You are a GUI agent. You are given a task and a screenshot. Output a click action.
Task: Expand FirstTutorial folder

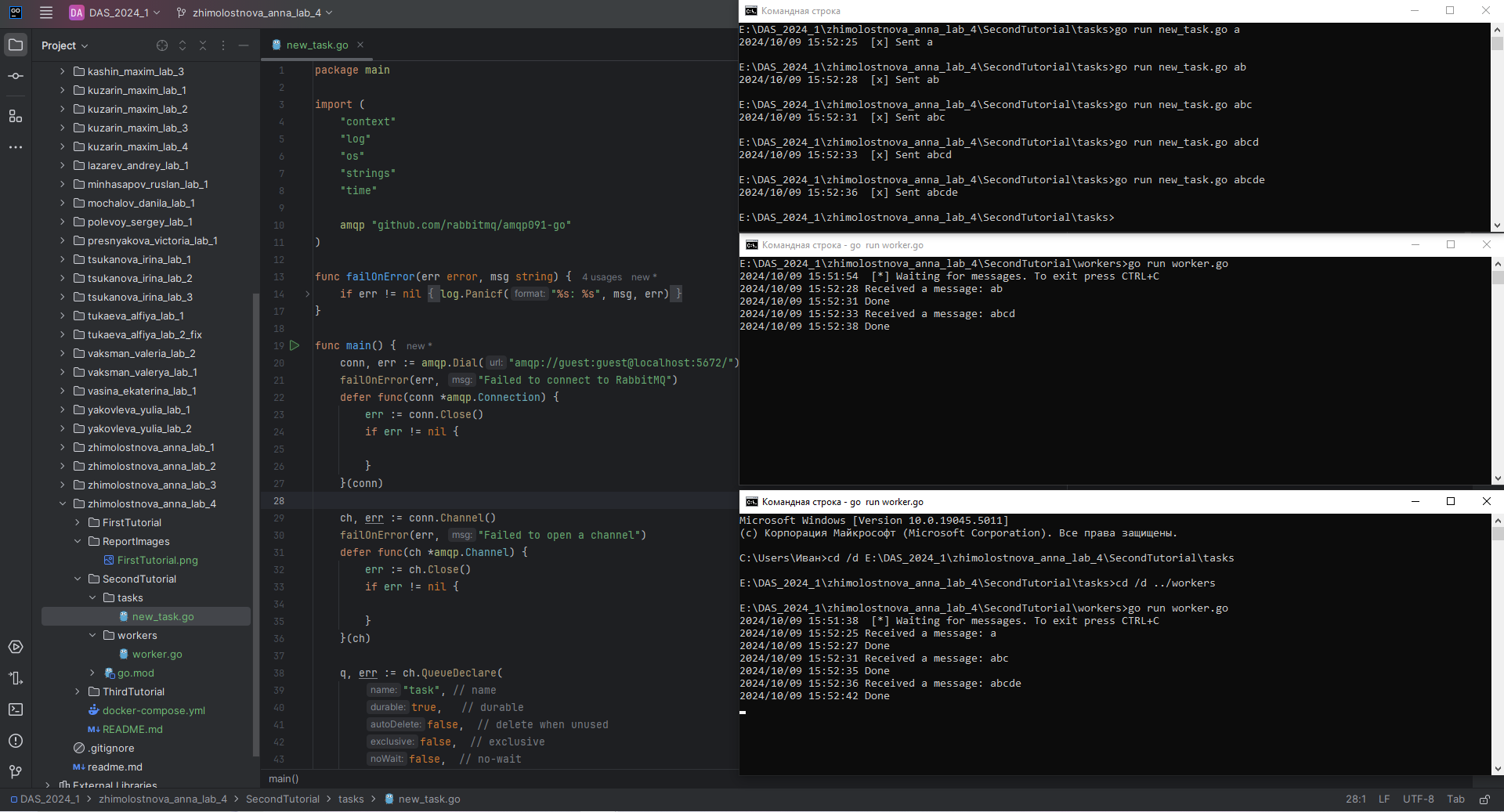click(x=78, y=522)
